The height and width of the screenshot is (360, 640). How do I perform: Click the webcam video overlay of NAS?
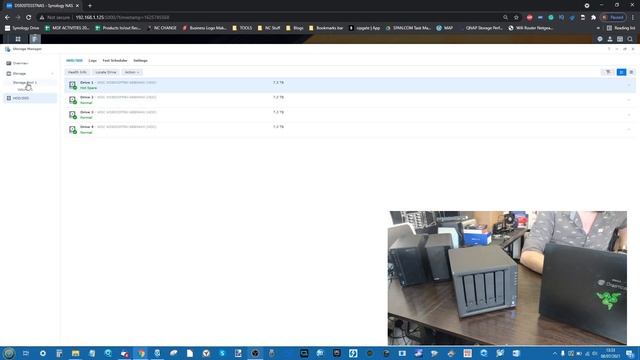(x=507, y=278)
